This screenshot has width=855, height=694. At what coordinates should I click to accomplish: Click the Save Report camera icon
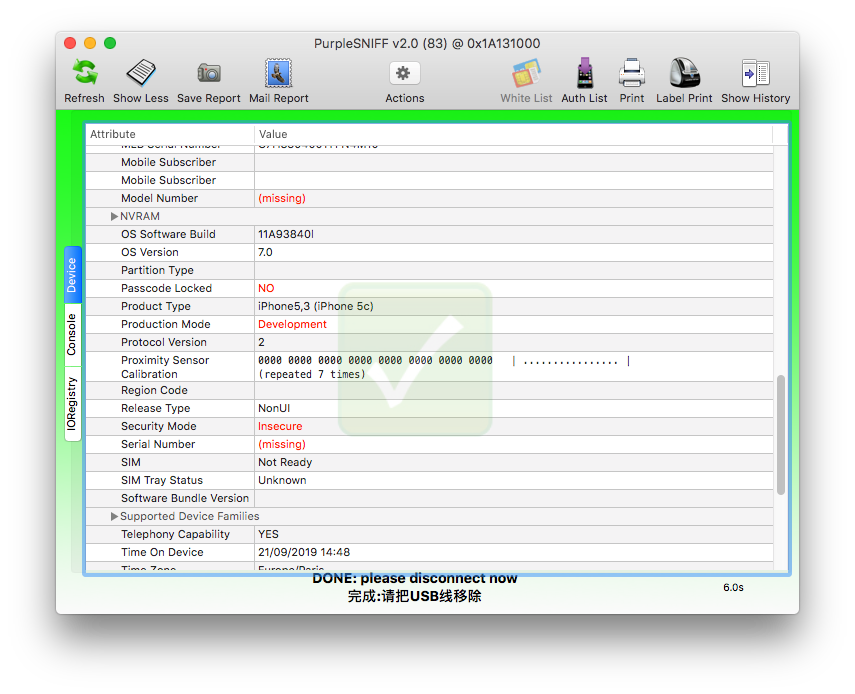click(208, 73)
